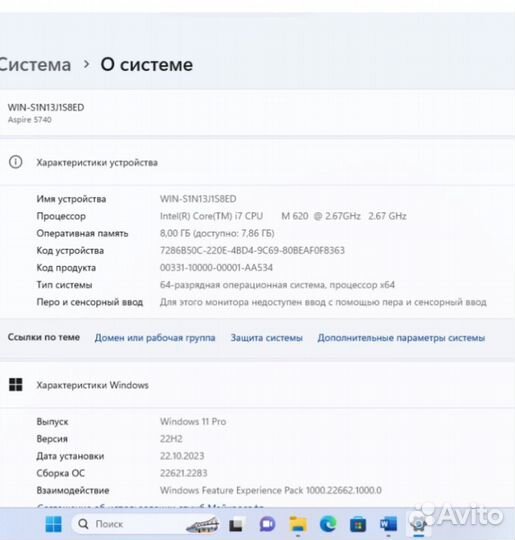Select the version value 22H2
This screenshot has width=515, height=540.
[x=171, y=439]
